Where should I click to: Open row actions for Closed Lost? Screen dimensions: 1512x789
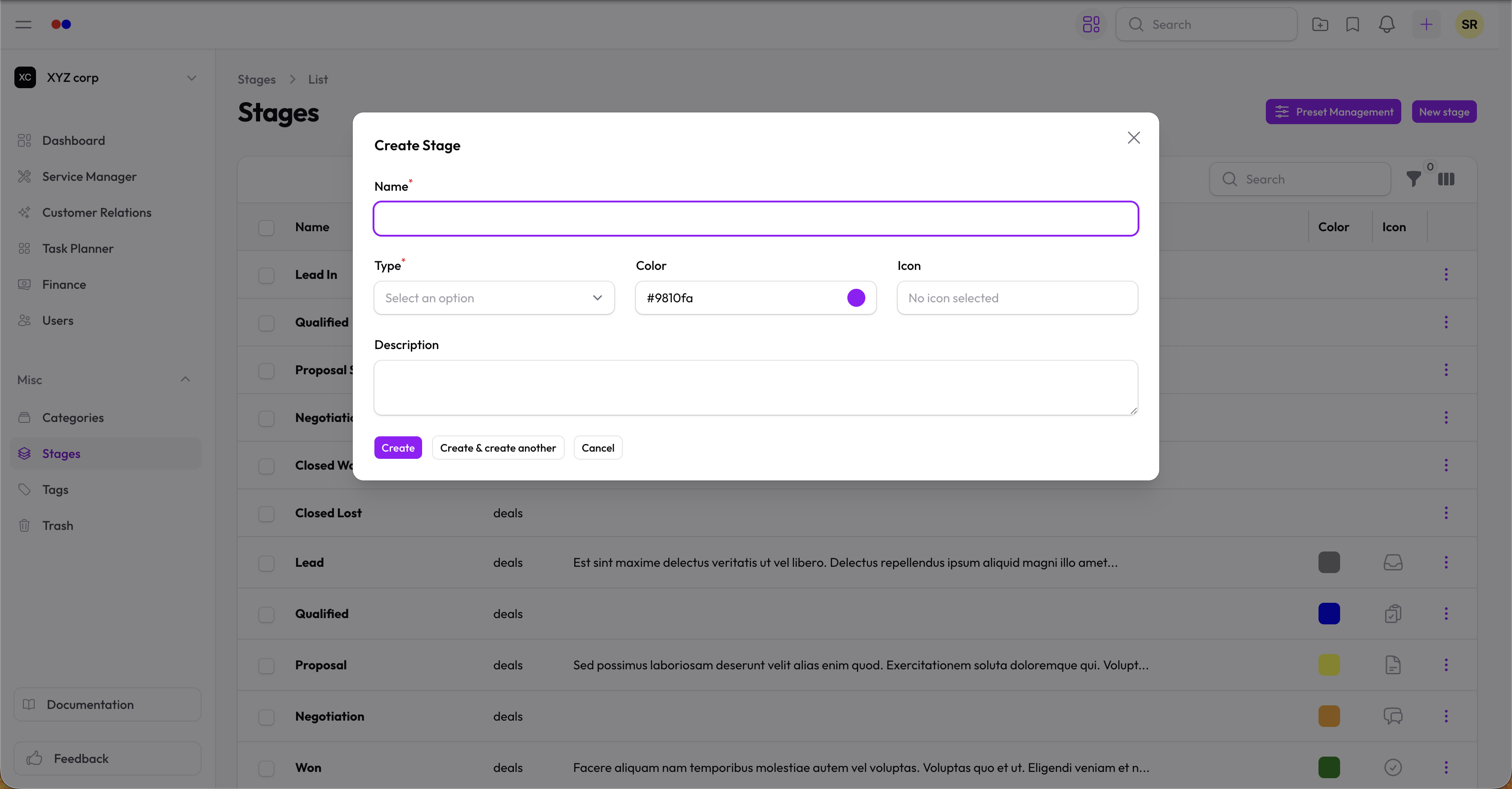pyautogui.click(x=1446, y=513)
